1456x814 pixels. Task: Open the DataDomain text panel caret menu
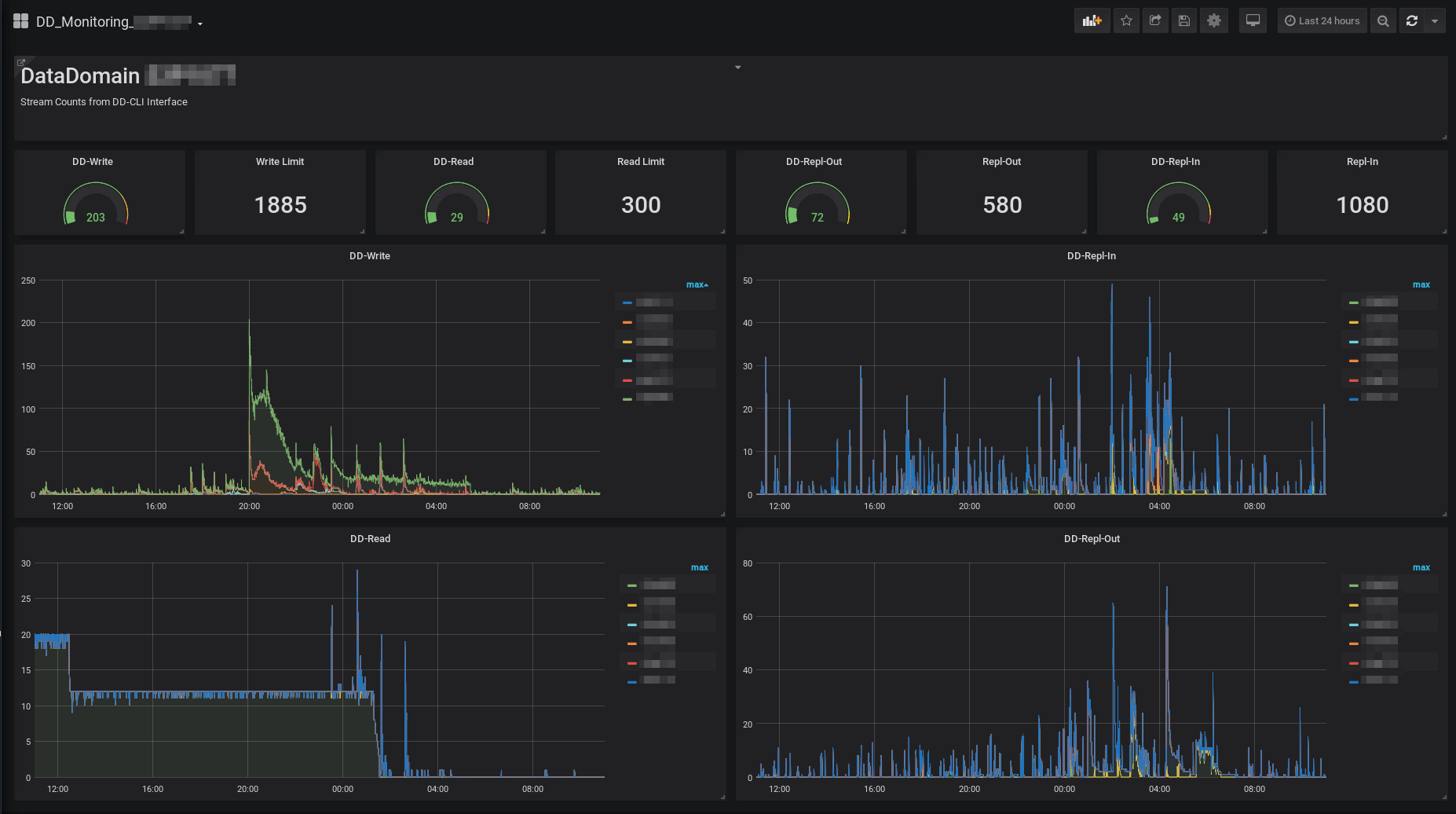point(737,68)
